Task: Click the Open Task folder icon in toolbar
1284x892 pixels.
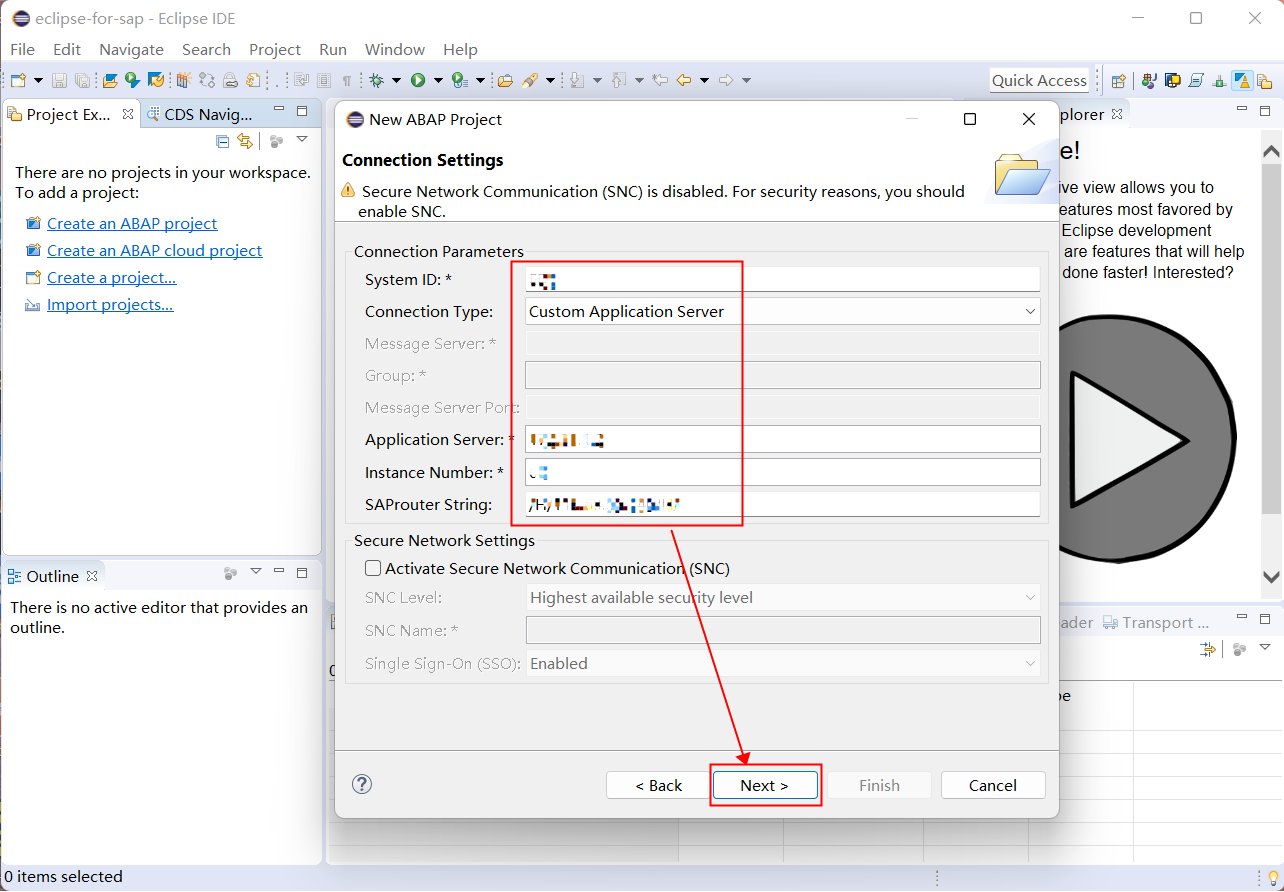Action: tap(505, 80)
